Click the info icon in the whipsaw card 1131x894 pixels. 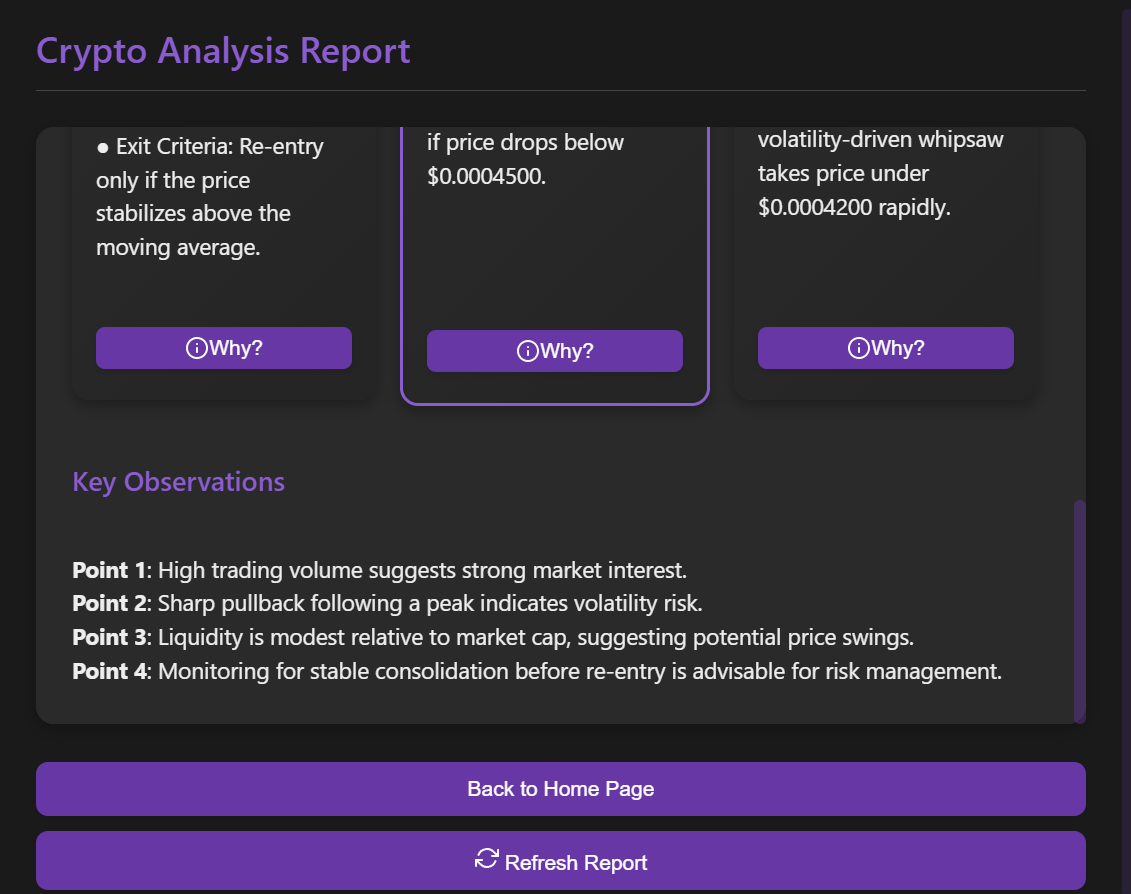(x=858, y=348)
